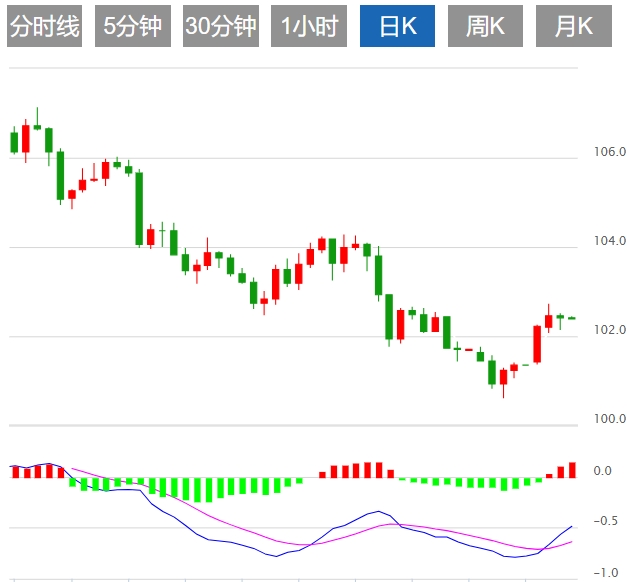Screen dimensions: 627x582
Task: Switch to the 1小时 chart view
Action: pos(309,27)
